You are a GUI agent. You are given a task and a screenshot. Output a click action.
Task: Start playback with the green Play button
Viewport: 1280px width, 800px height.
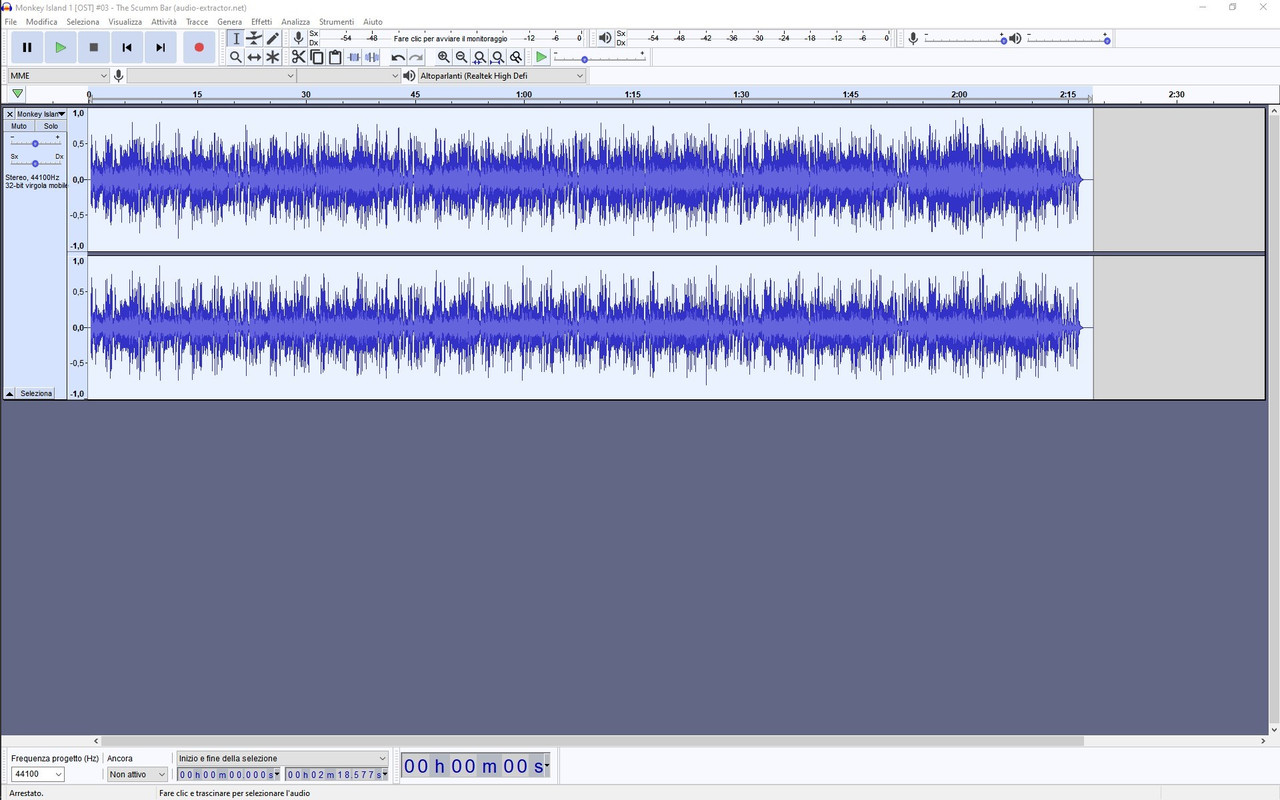[60, 47]
